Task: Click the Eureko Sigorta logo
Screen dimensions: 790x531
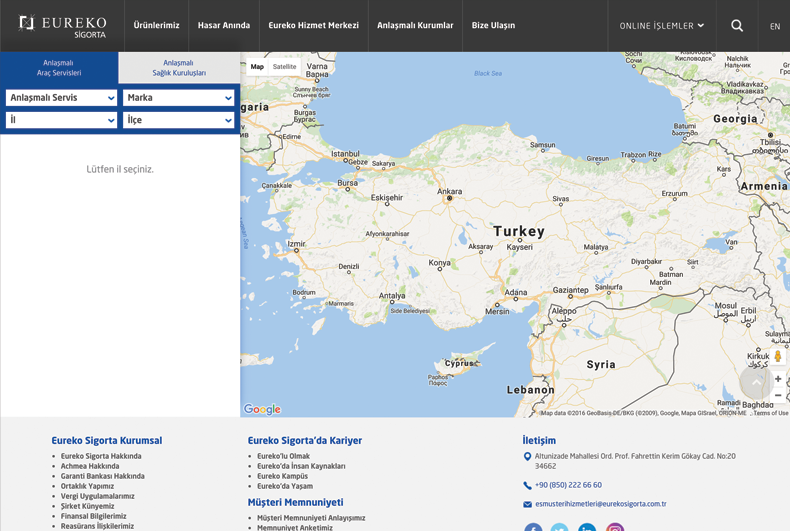Action: [62, 26]
